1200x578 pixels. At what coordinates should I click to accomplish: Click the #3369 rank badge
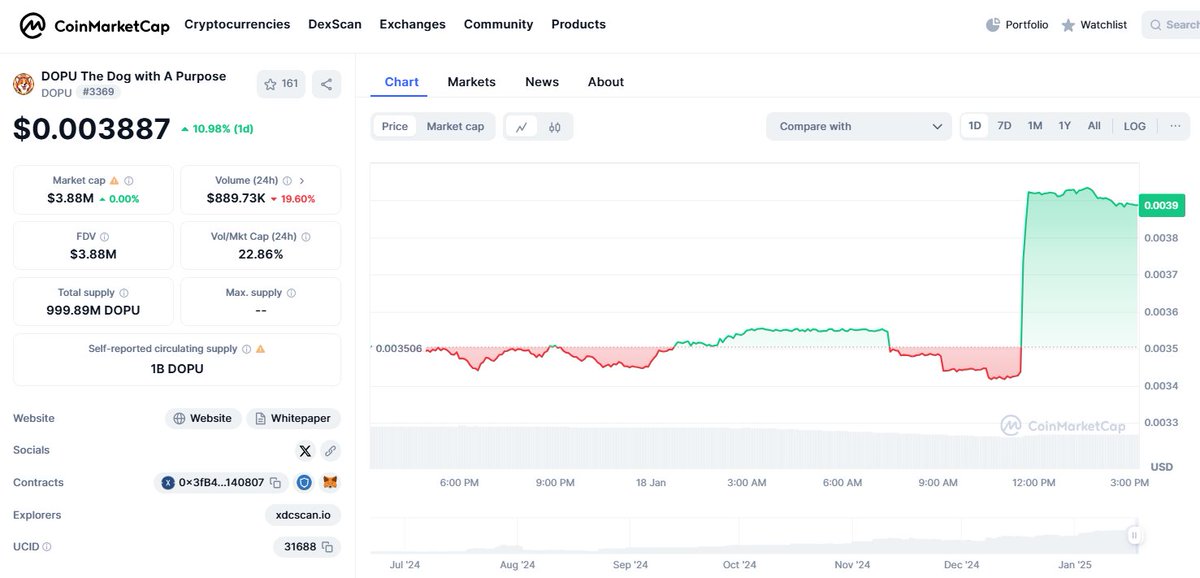[x=98, y=93]
